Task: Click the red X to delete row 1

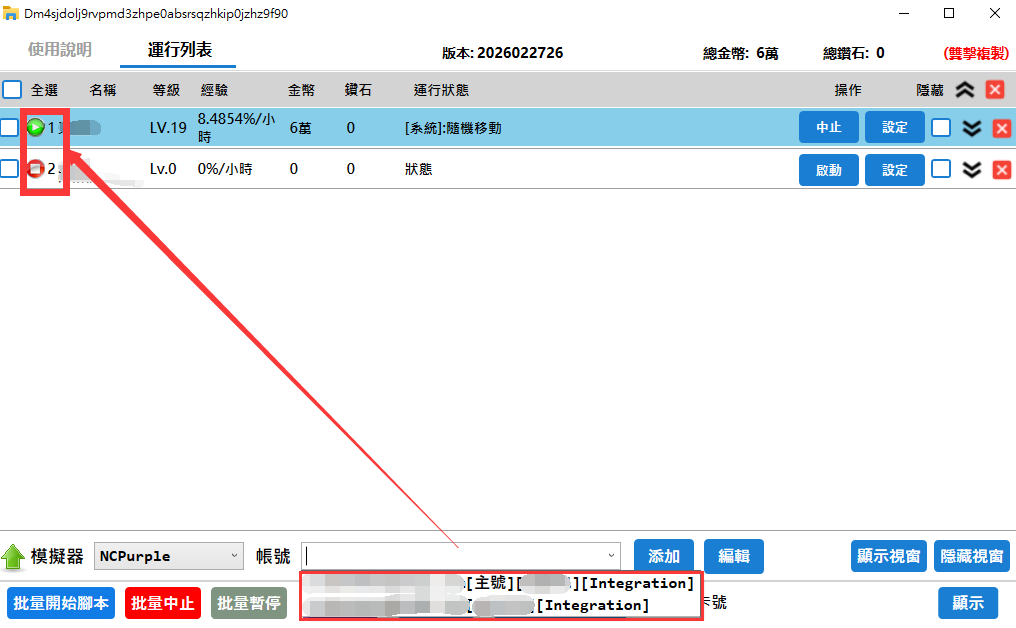Action: pos(1003,127)
